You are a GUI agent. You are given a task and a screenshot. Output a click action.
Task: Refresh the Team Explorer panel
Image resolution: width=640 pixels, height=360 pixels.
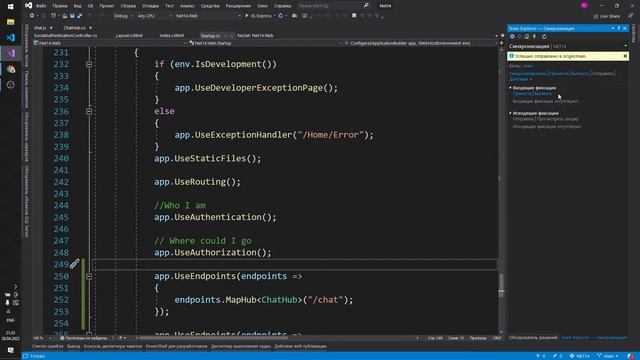click(544, 37)
